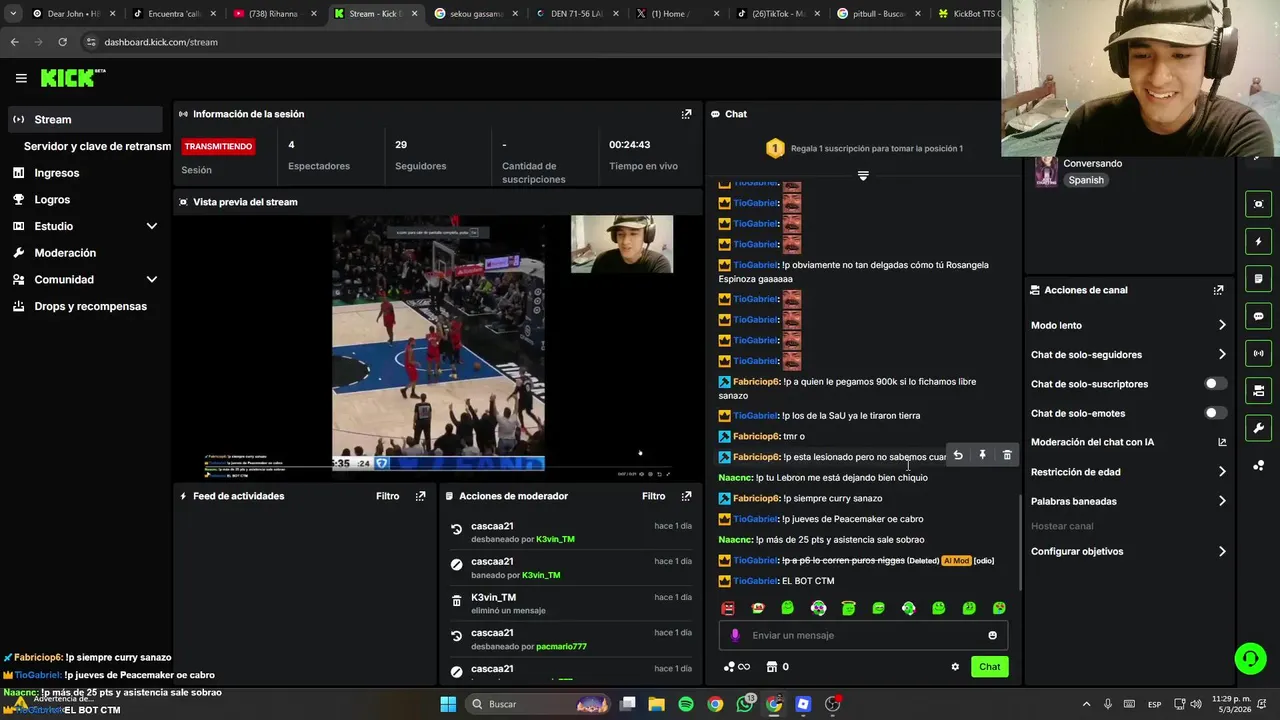Screen dimensions: 1280x720
Task: Click the purple microphone icon in message box
Action: pyautogui.click(x=735, y=635)
